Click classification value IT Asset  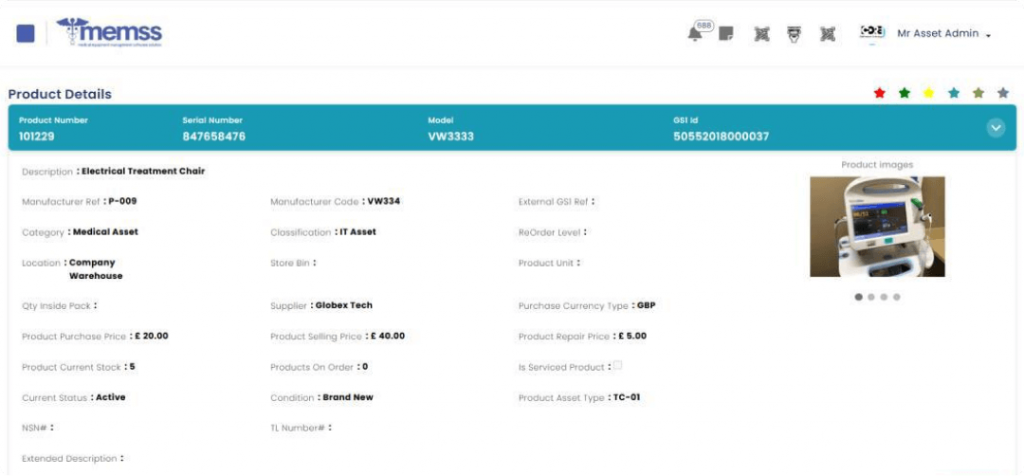click(x=358, y=232)
